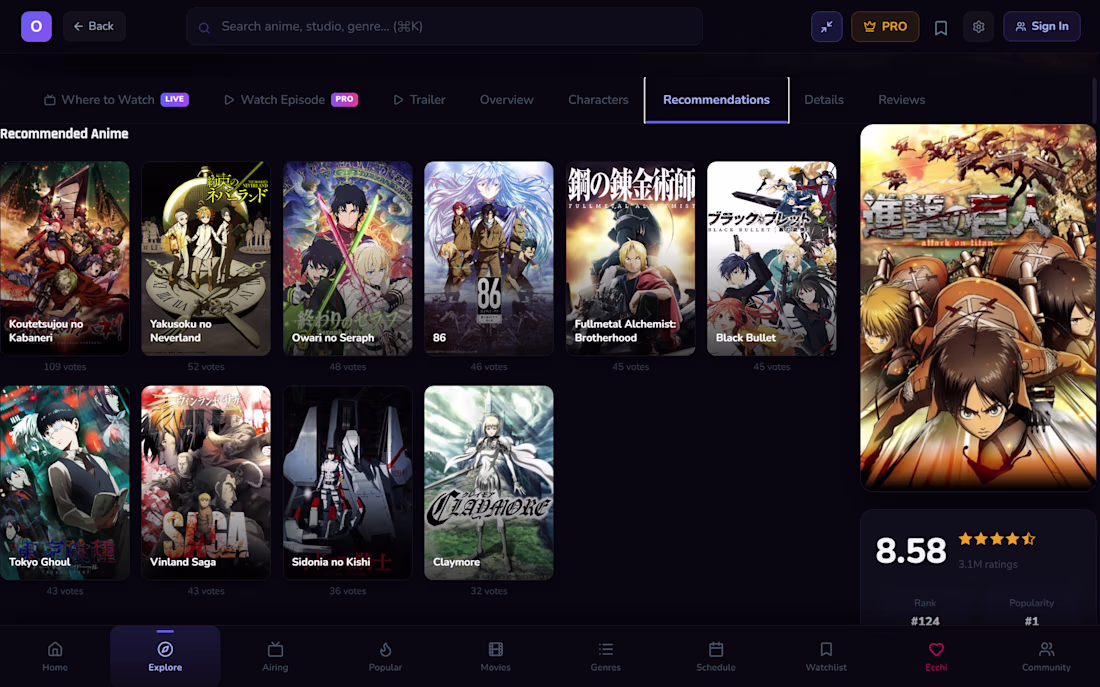Switch to Watch Episode tab
The width and height of the screenshot is (1100, 687).
(x=290, y=100)
